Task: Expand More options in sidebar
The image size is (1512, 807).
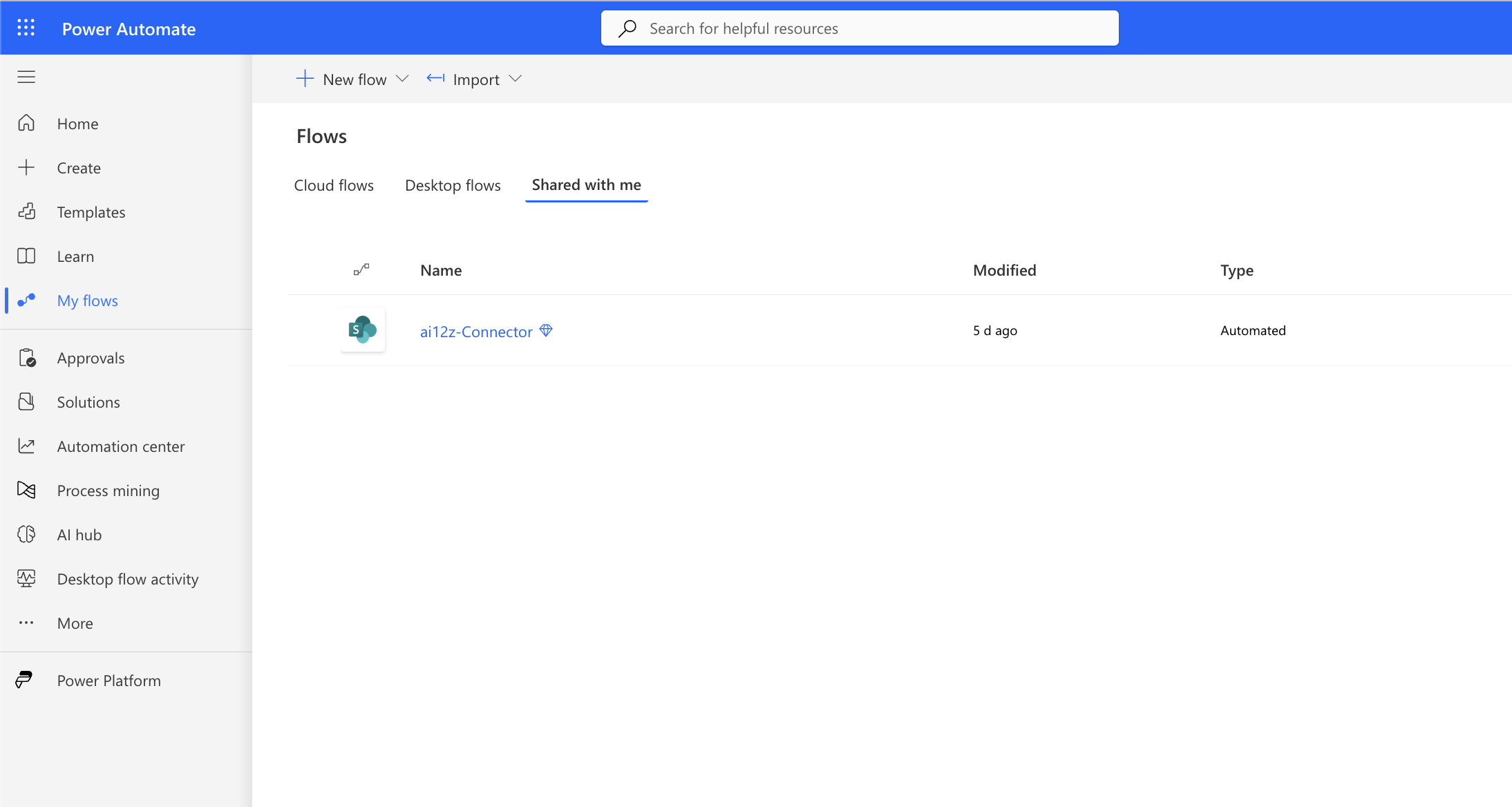Action: tap(75, 623)
